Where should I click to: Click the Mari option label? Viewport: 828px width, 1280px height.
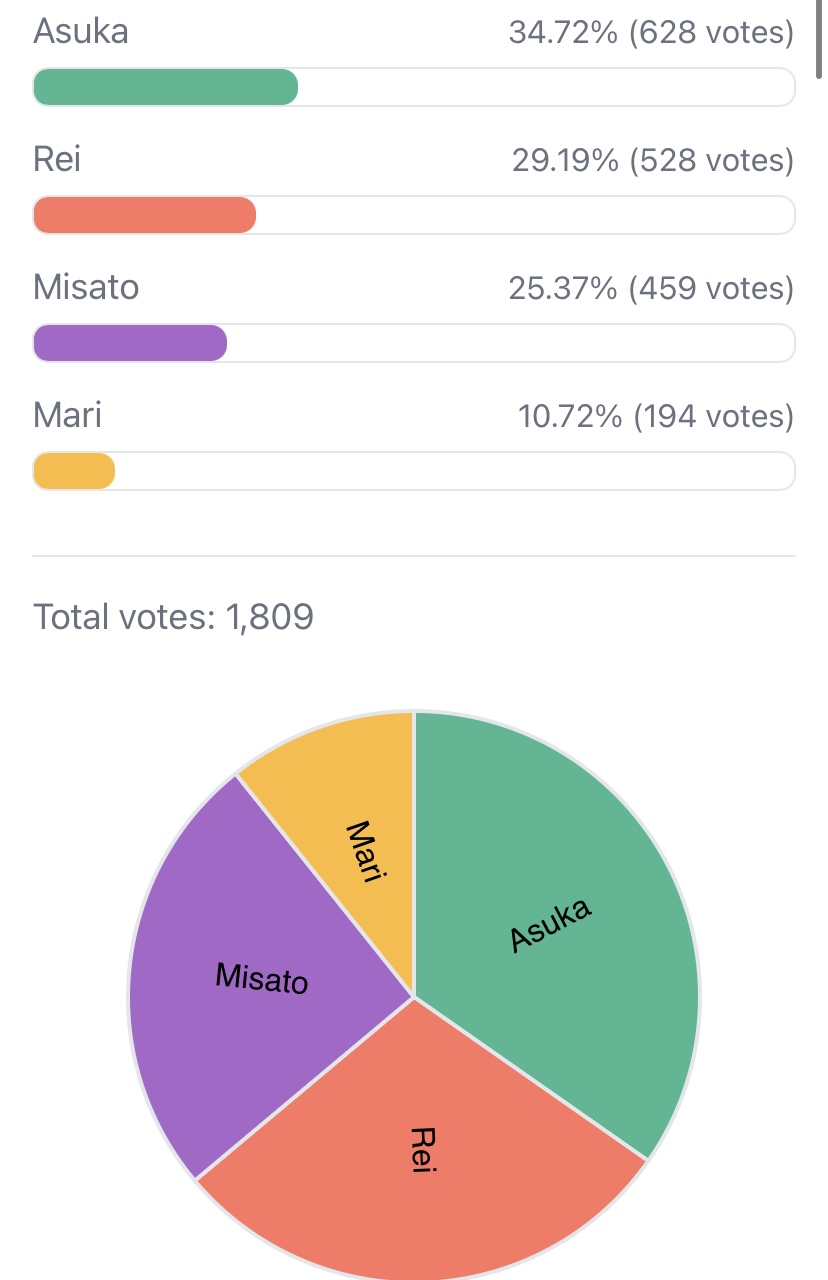pos(67,415)
